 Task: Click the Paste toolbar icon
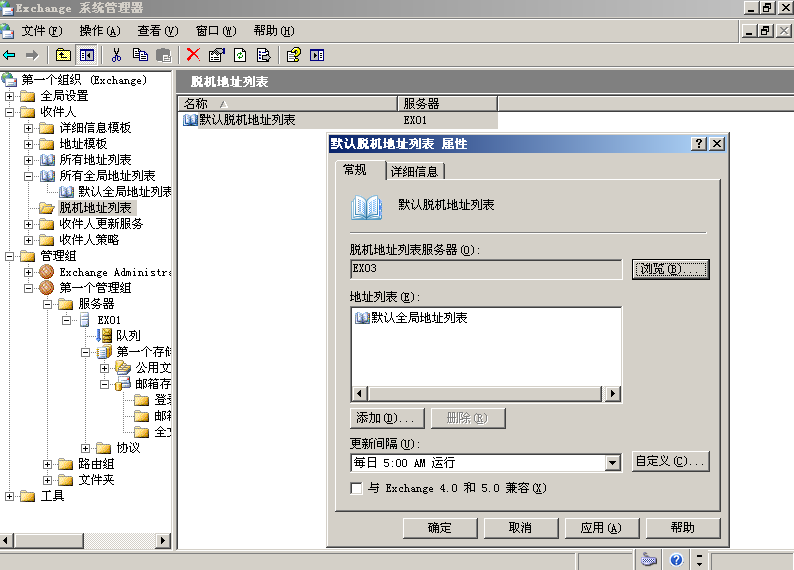tap(164, 55)
